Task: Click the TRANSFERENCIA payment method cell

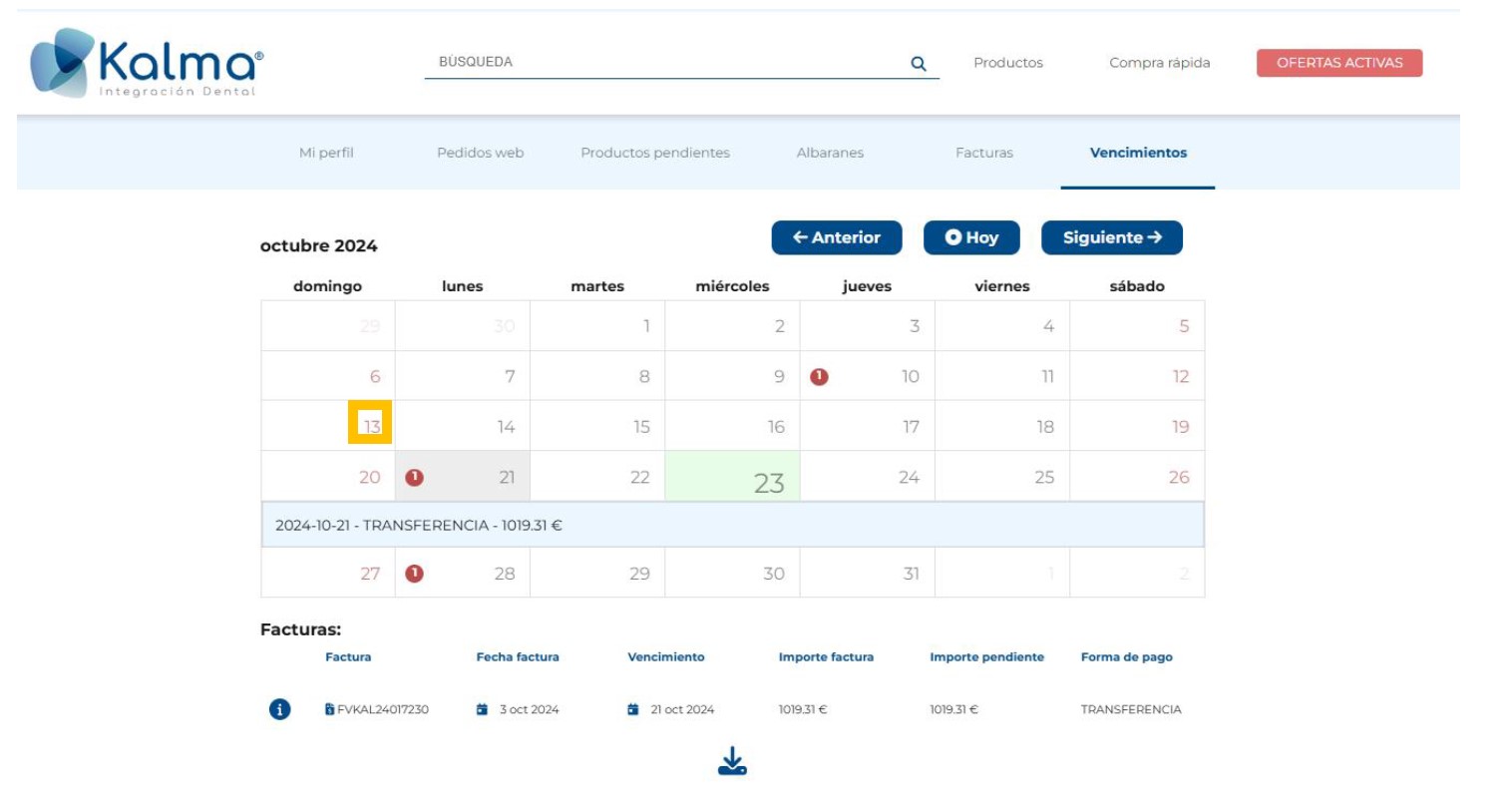Action: [x=1131, y=709]
